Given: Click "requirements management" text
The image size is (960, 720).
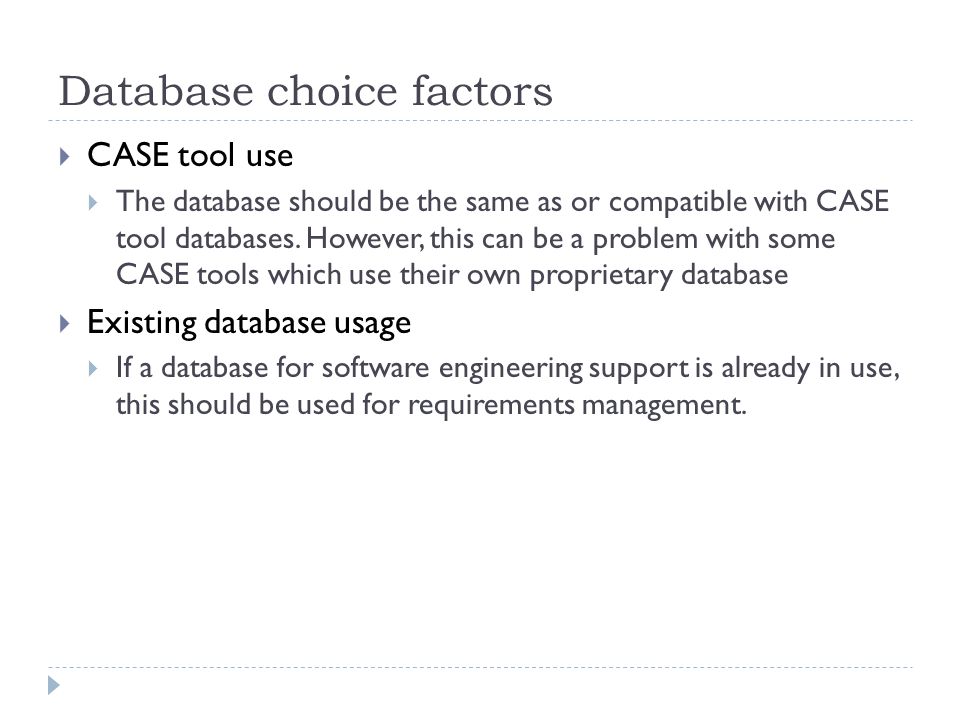Looking at the screenshot, I should click(x=577, y=405).
